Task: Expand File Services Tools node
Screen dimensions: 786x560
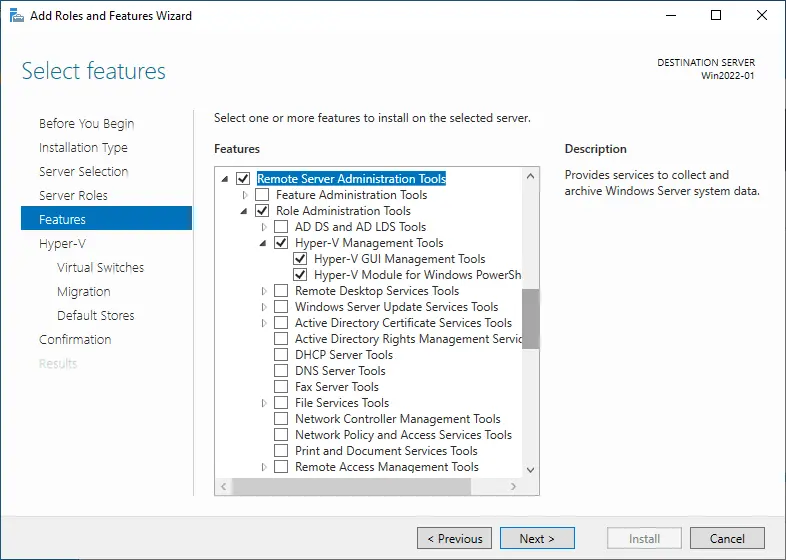Action: (x=264, y=403)
